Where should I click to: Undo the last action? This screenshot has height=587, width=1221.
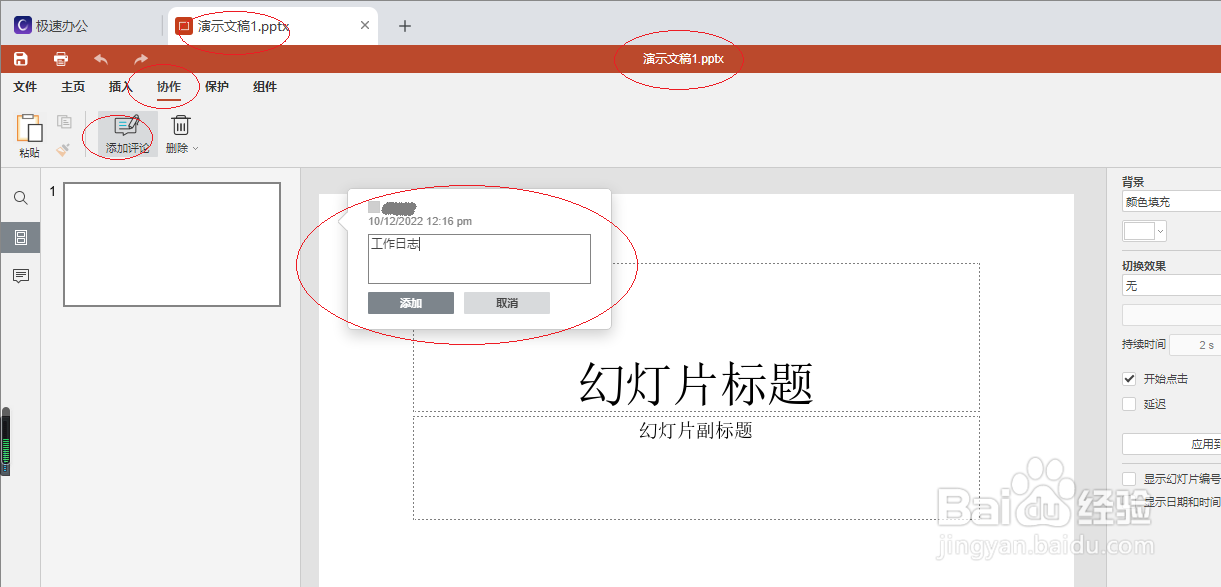click(100, 58)
